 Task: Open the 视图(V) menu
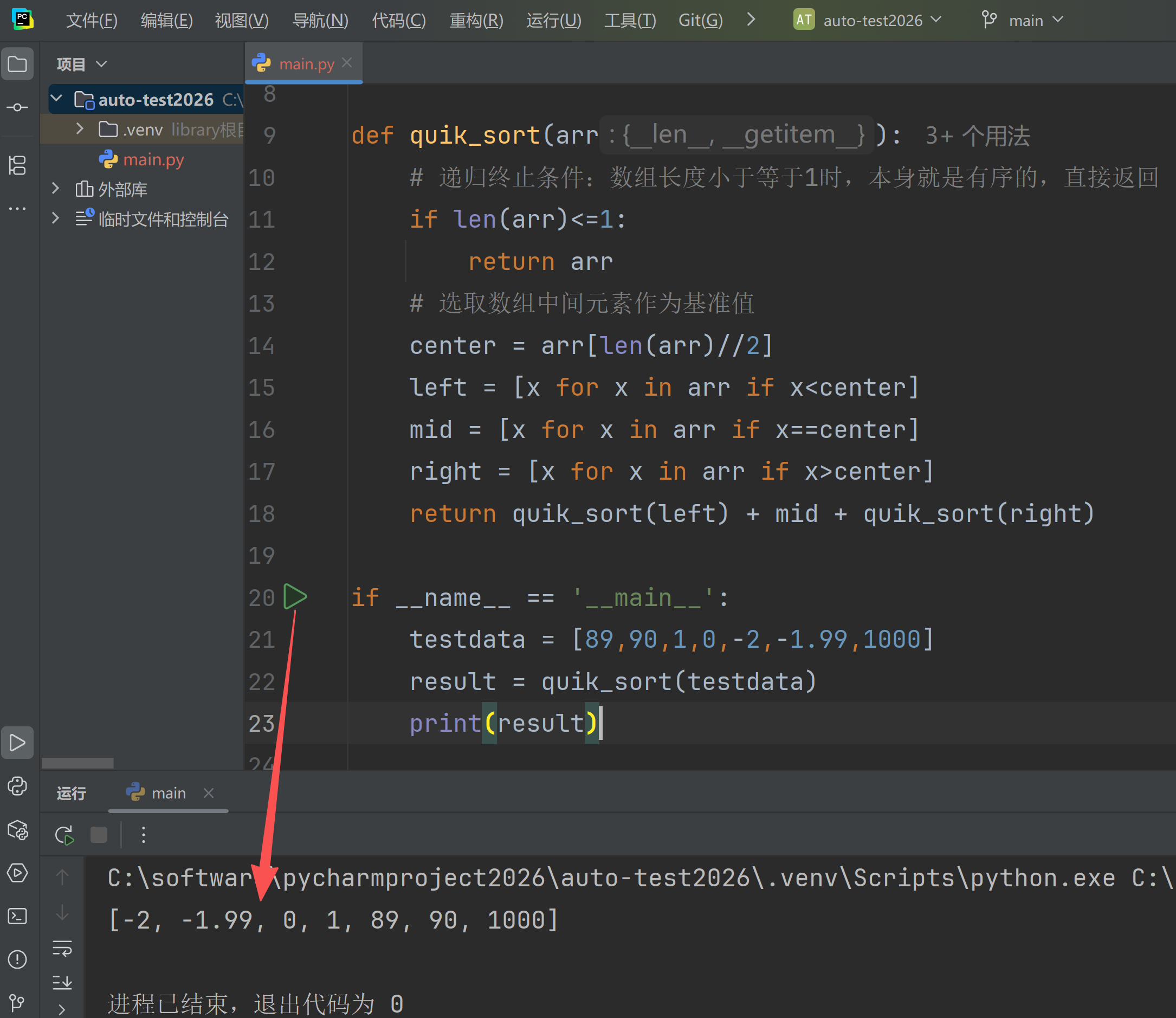click(x=241, y=21)
